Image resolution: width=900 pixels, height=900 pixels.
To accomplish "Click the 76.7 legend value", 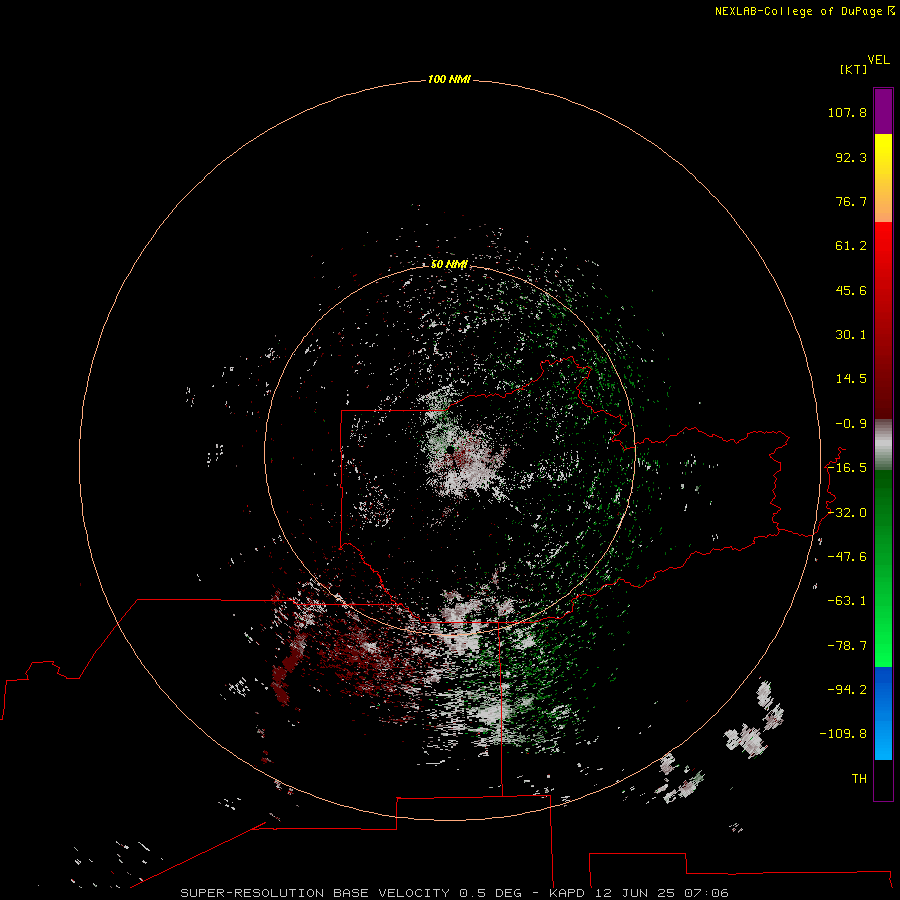I will [851, 201].
